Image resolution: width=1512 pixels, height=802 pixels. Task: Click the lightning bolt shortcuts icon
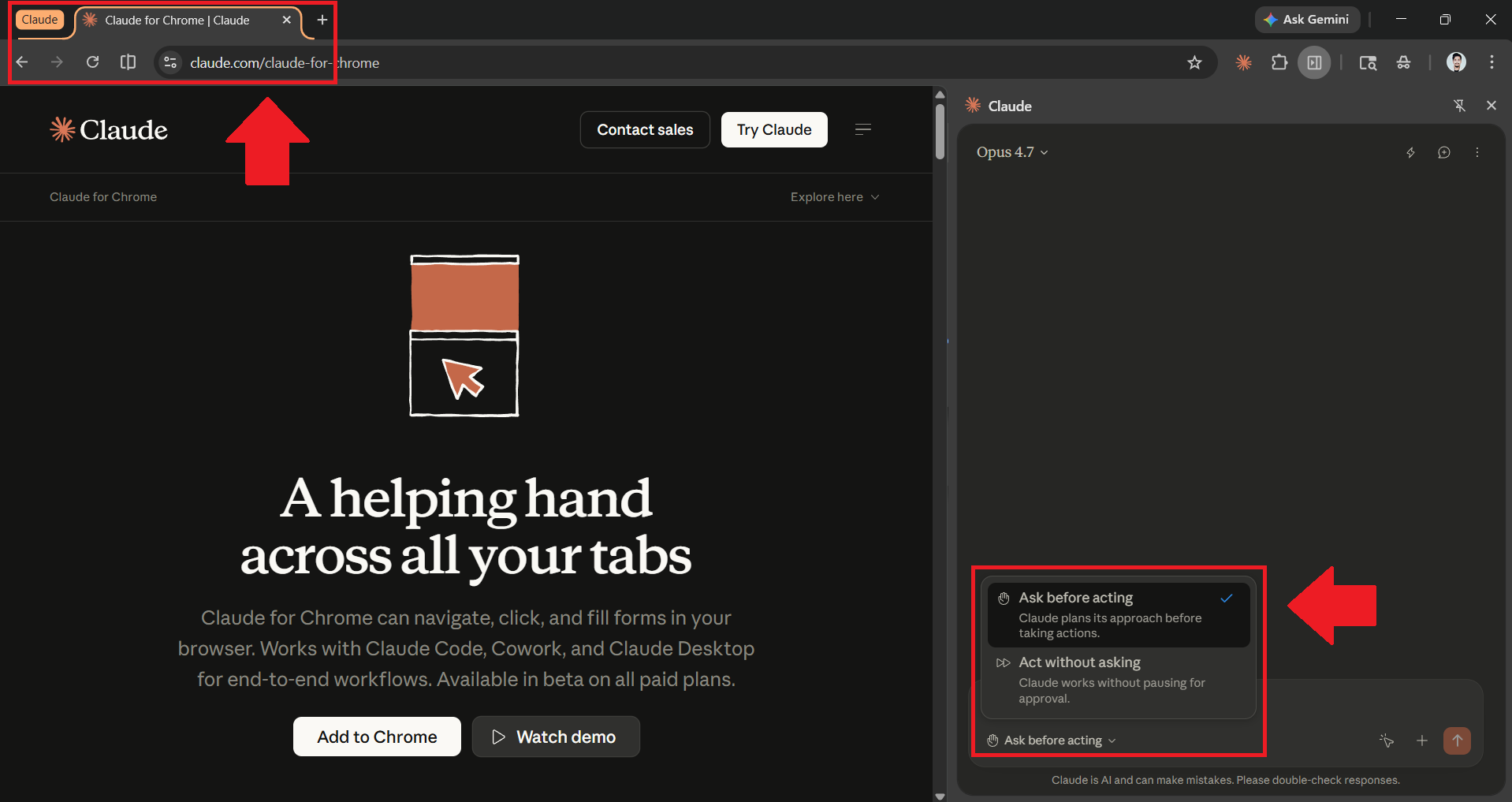(1410, 153)
